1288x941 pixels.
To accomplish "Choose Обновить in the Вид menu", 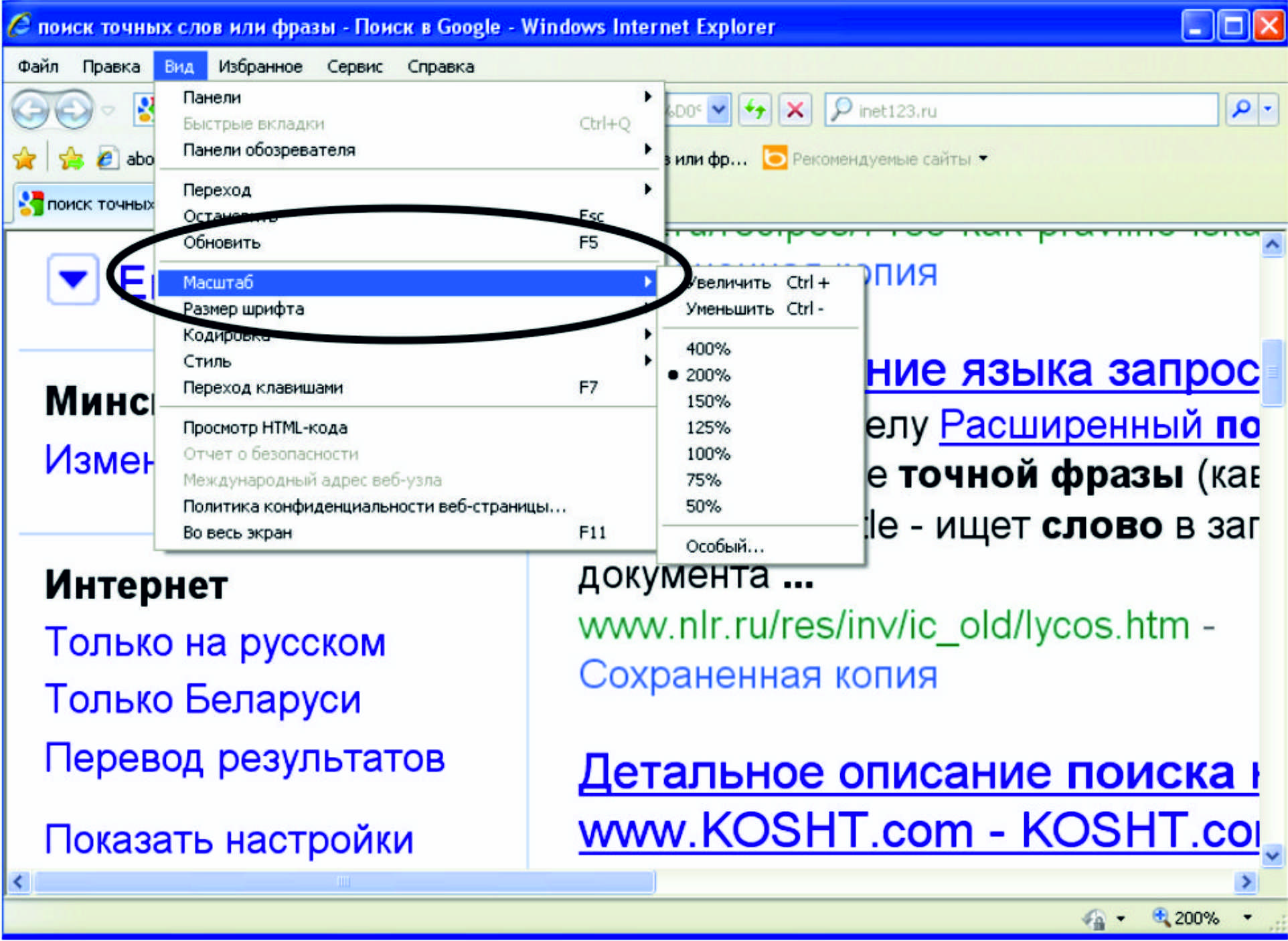I will coord(408,242).
